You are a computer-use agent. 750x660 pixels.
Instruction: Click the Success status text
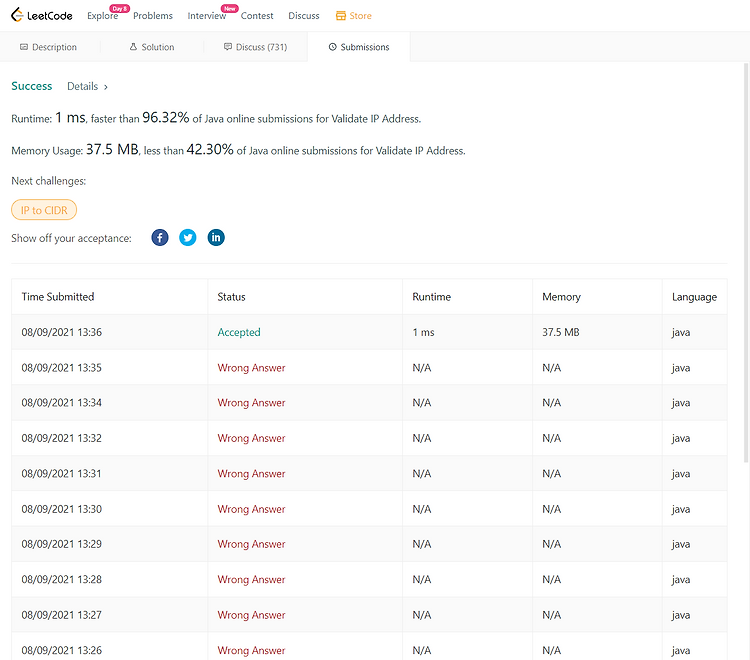click(32, 86)
